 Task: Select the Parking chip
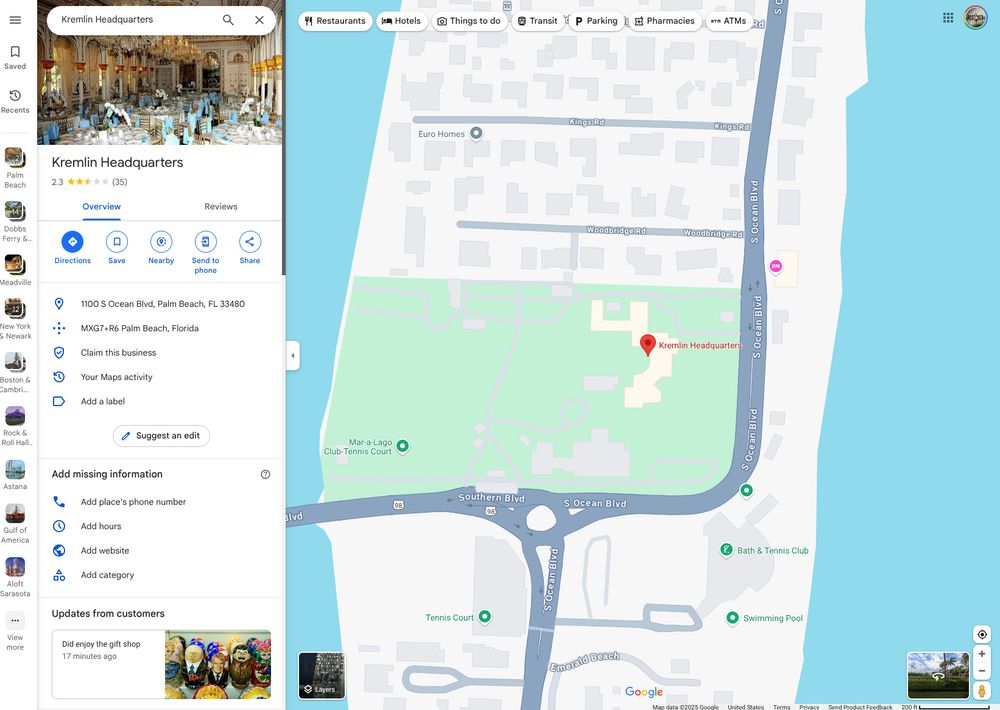596,20
